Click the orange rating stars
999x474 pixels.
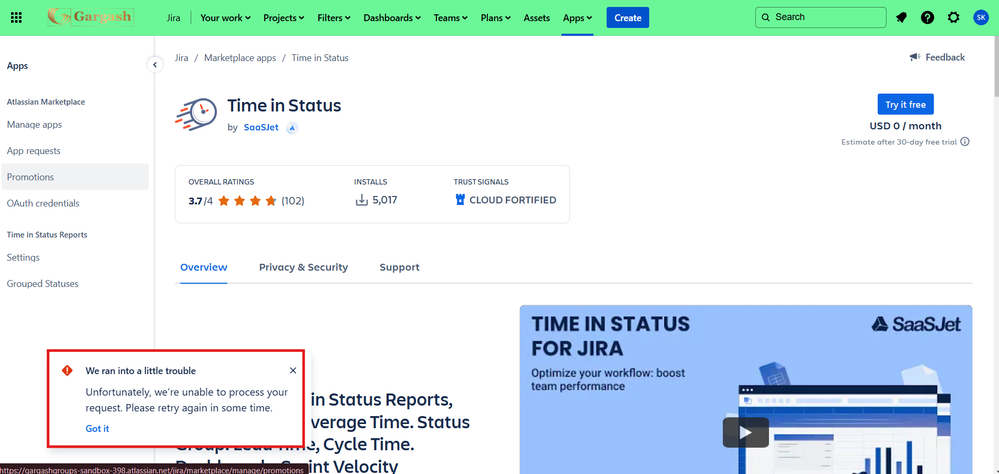pos(247,201)
